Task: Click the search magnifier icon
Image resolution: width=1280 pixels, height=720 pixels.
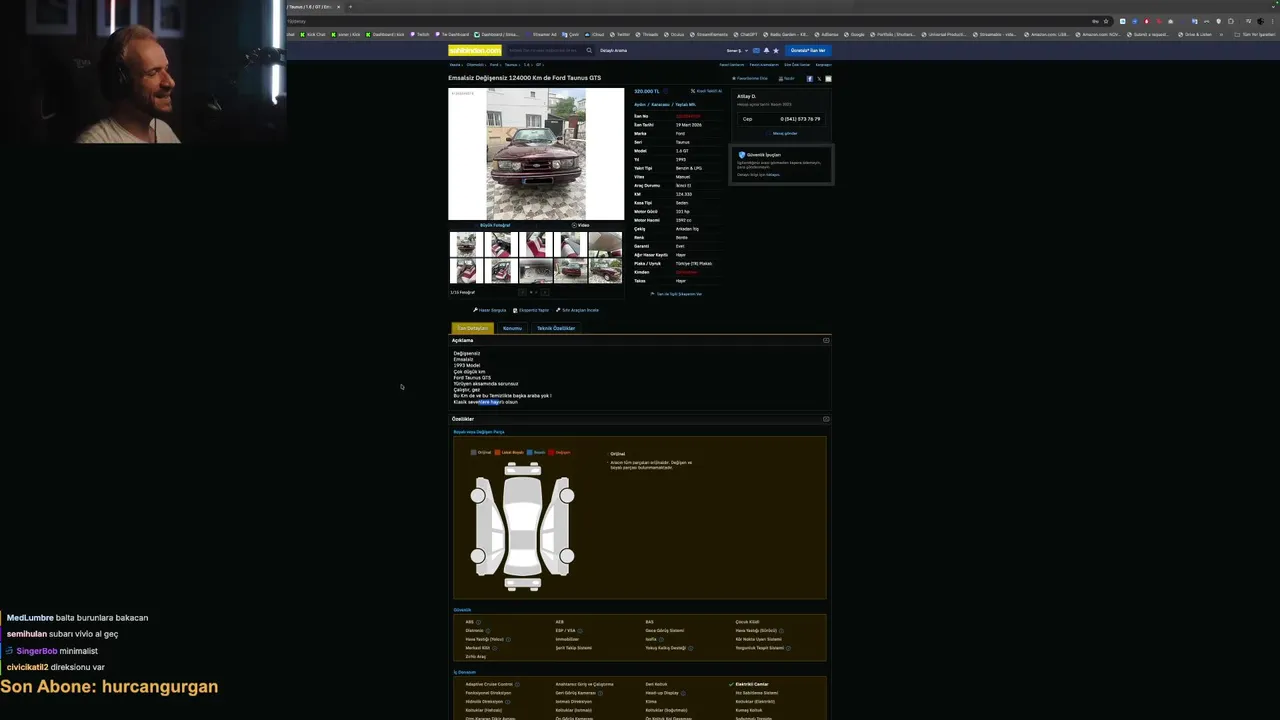Action: [x=589, y=50]
